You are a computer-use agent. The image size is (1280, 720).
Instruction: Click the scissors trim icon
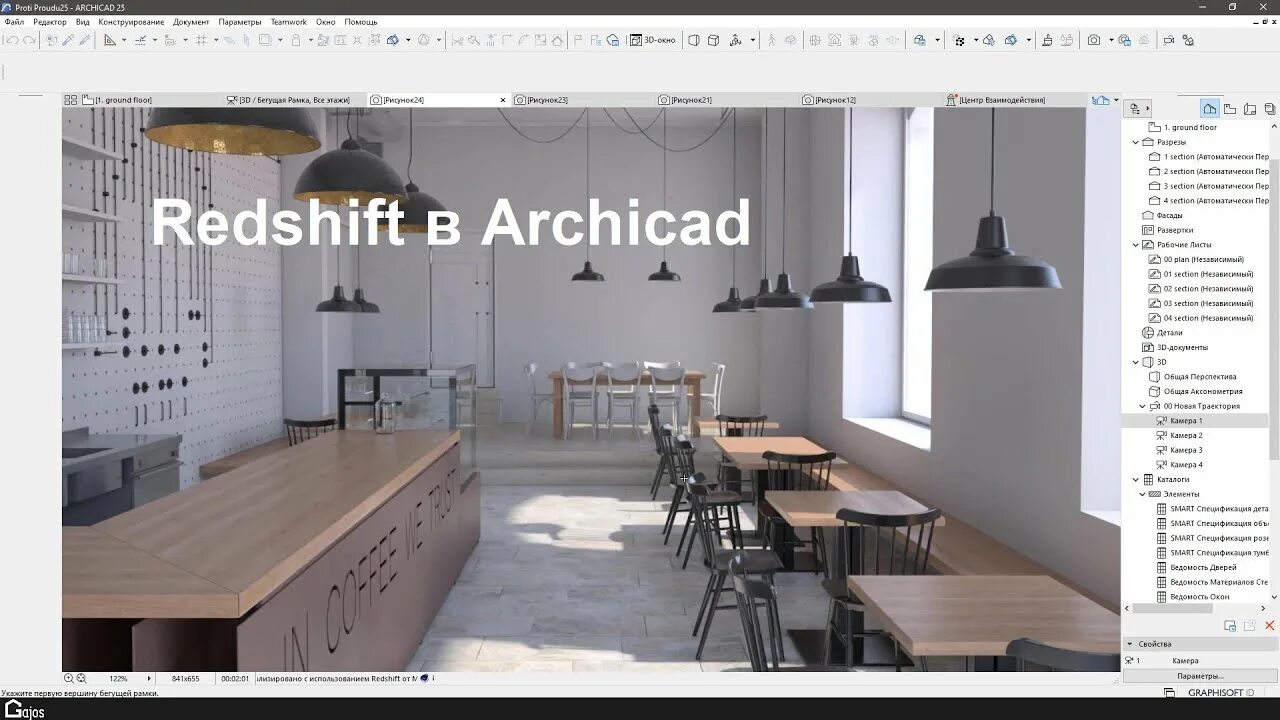click(x=457, y=40)
